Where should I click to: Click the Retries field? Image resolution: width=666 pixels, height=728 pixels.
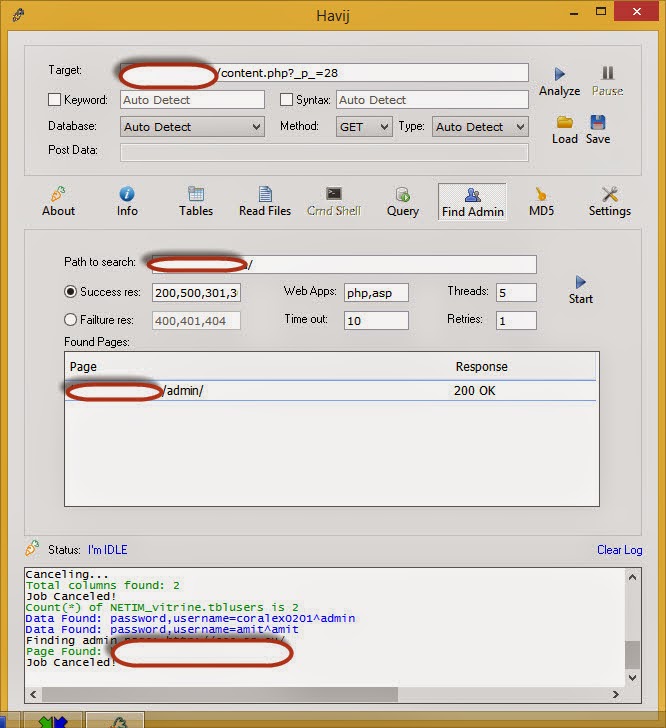pos(516,320)
